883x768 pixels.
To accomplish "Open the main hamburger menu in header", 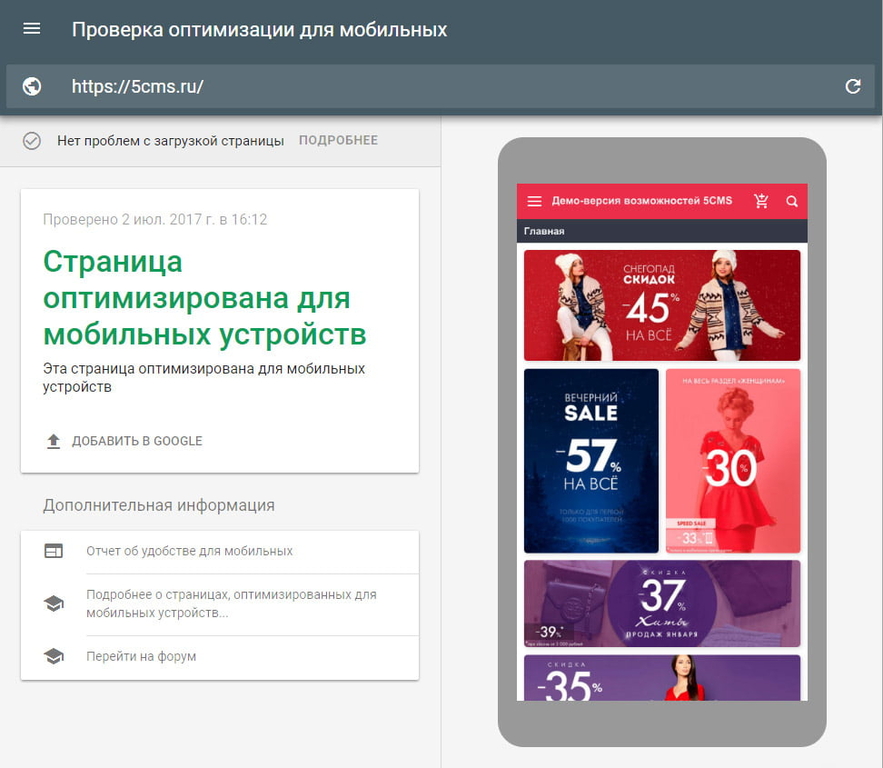I will pyautogui.click(x=32, y=29).
